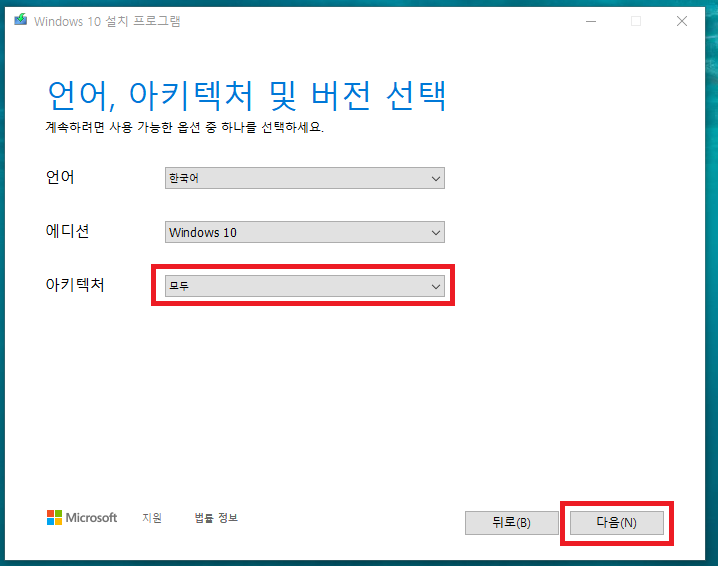Click the Windows 10 setup program title icon
This screenshot has width=718, height=566.
point(20,20)
